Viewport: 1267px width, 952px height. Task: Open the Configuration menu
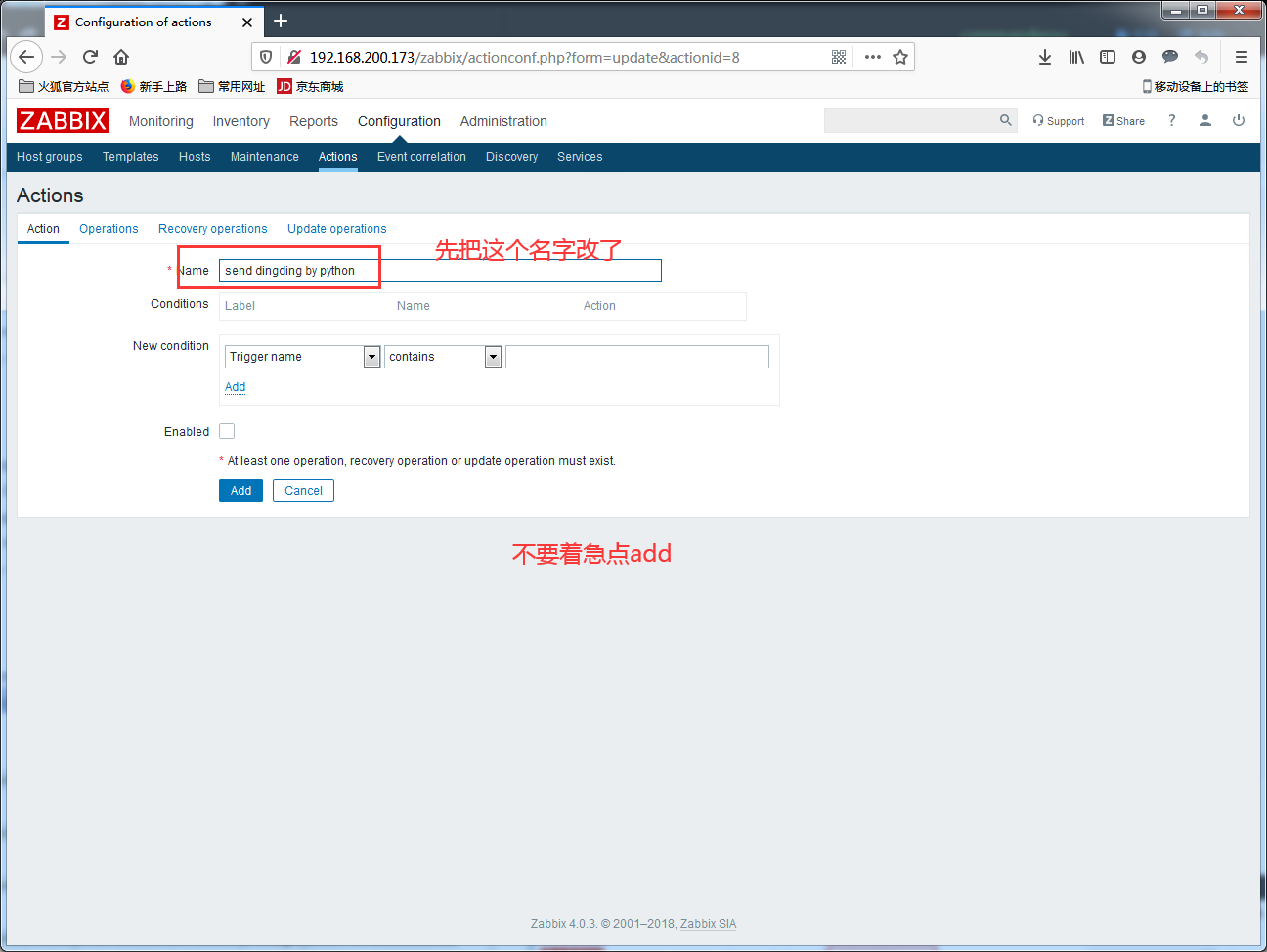point(399,121)
